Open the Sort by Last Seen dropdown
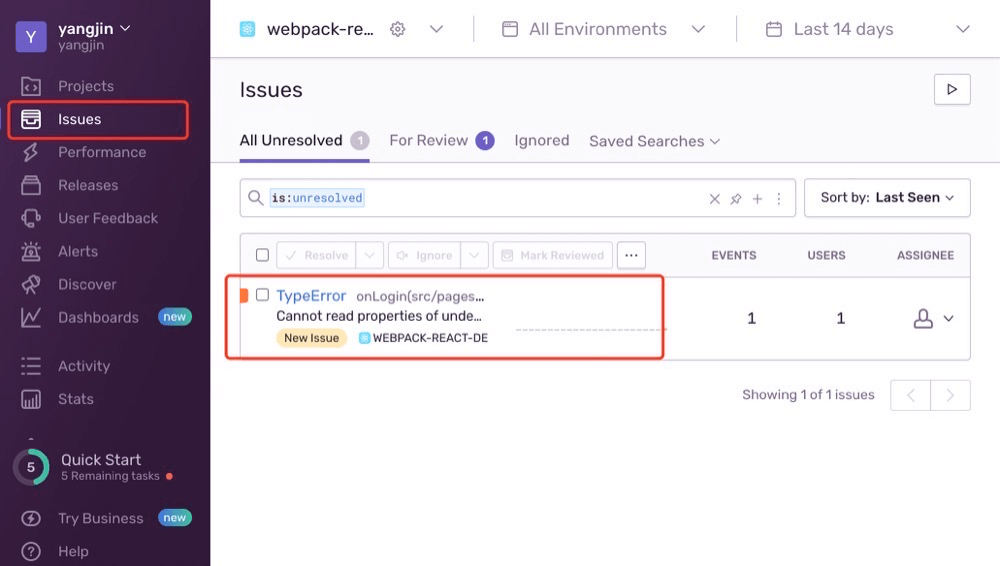This screenshot has width=1000, height=566. coord(887,198)
